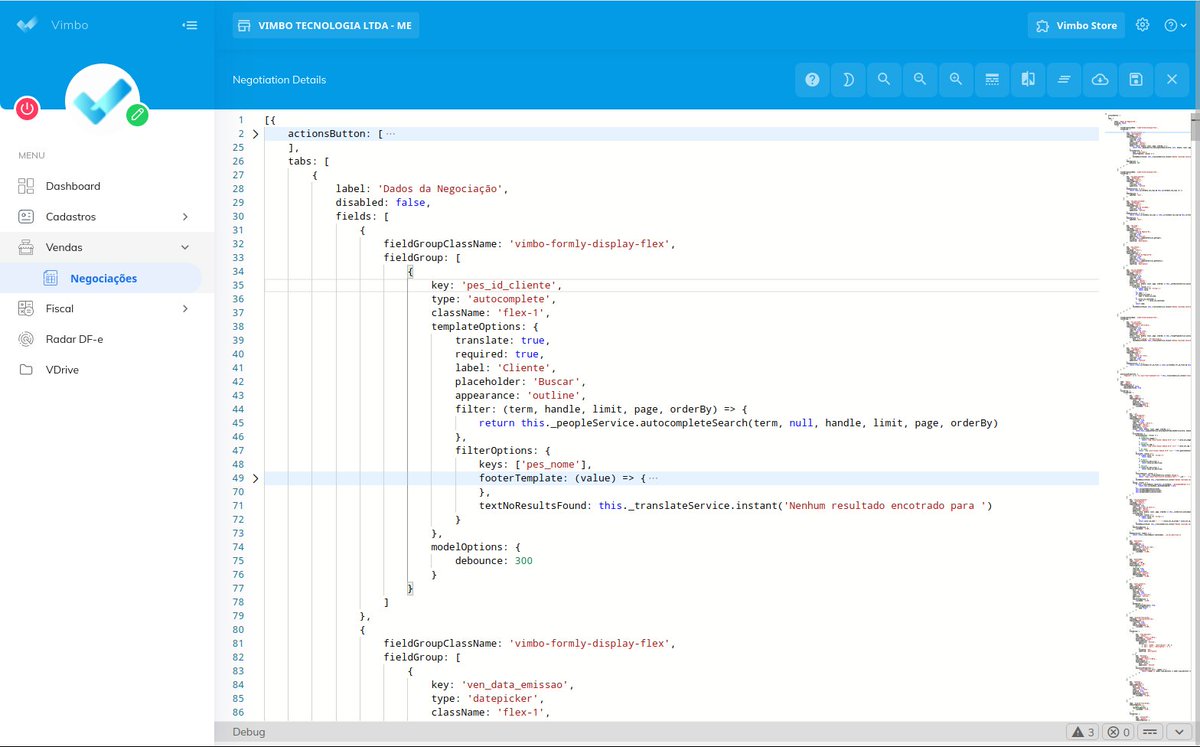The height and width of the screenshot is (747, 1200).
Task: Toggle dark theme with moon icon
Action: pyautogui.click(x=848, y=80)
